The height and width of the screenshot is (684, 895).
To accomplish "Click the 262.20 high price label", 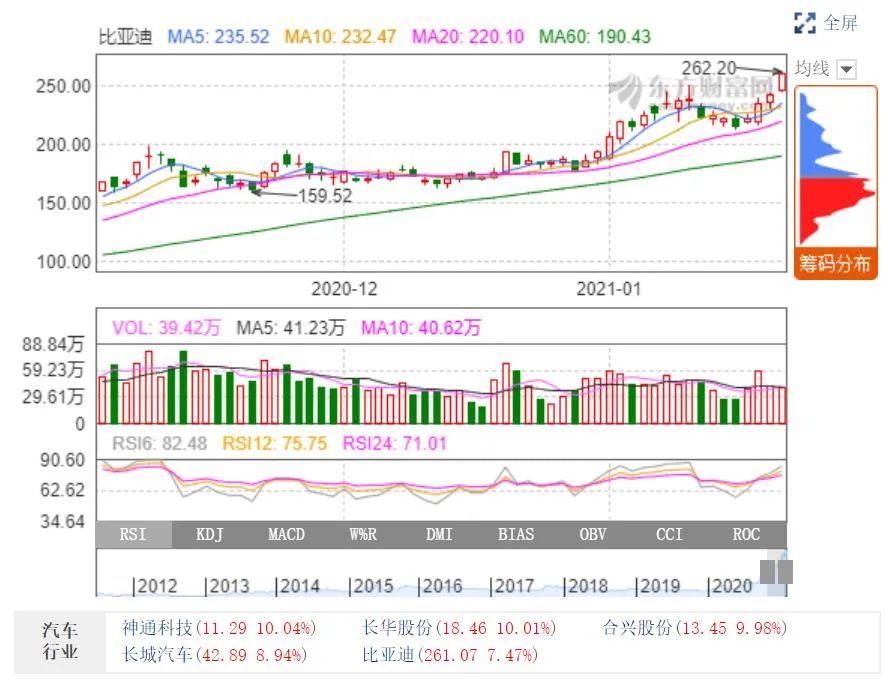I will tap(709, 68).
